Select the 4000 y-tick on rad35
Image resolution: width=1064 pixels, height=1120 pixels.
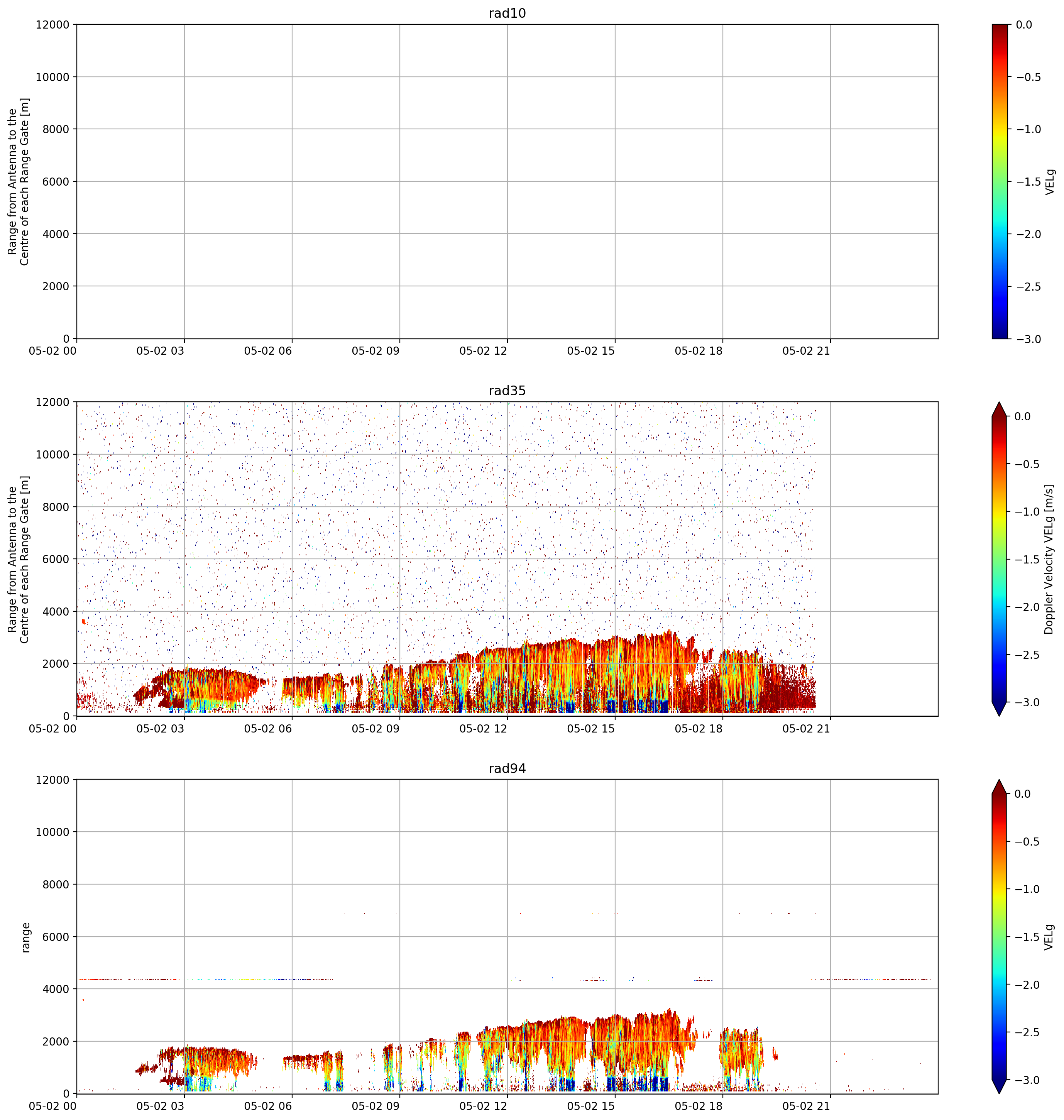pyautogui.click(x=56, y=611)
